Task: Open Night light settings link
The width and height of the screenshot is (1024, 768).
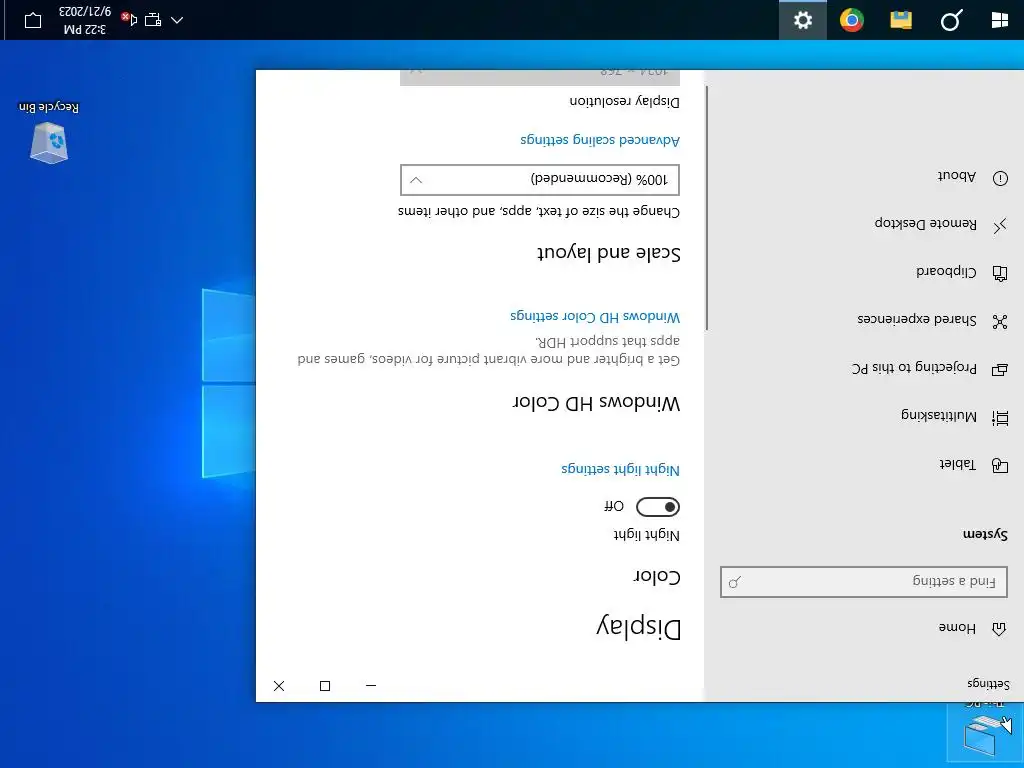Action: point(620,469)
